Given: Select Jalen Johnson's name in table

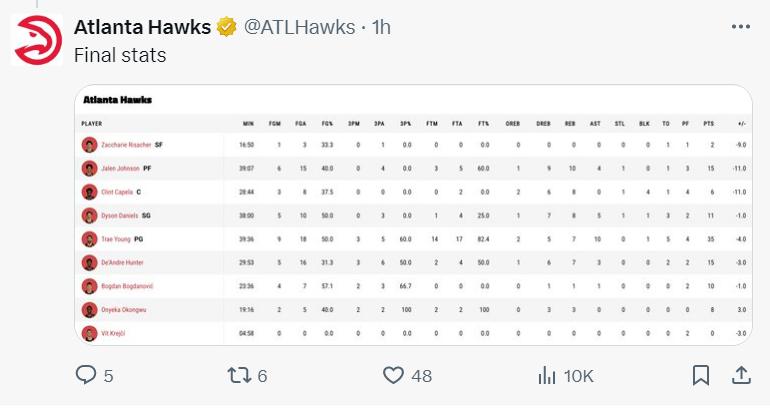Looking at the screenshot, I should [x=120, y=168].
